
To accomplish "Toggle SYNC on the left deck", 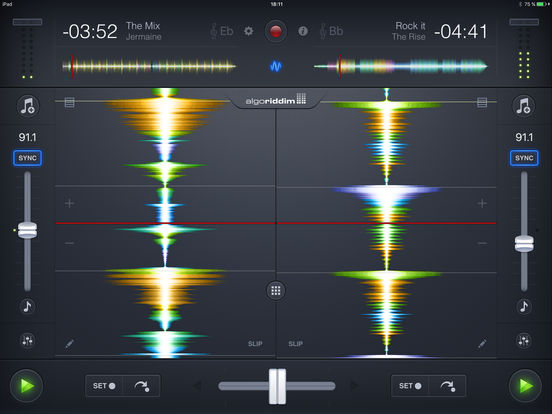I will coord(27,158).
